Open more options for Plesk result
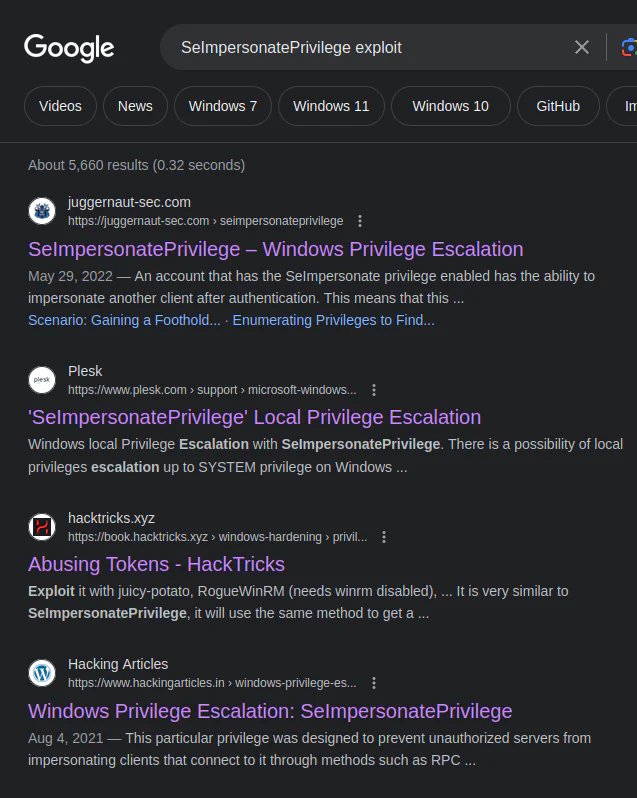The image size is (637, 798). coord(374,390)
